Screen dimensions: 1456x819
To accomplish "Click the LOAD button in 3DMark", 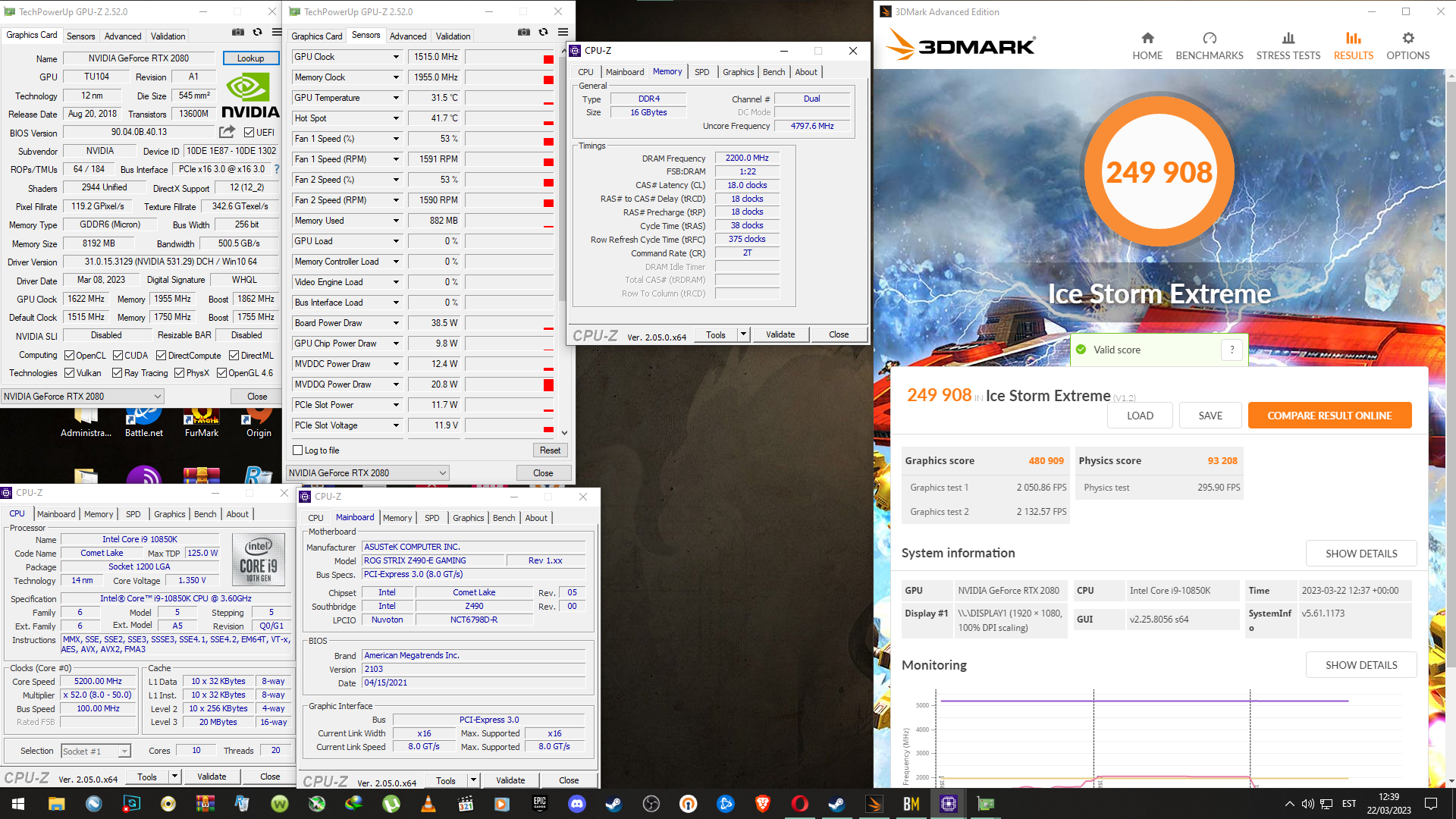I will [x=1140, y=416].
